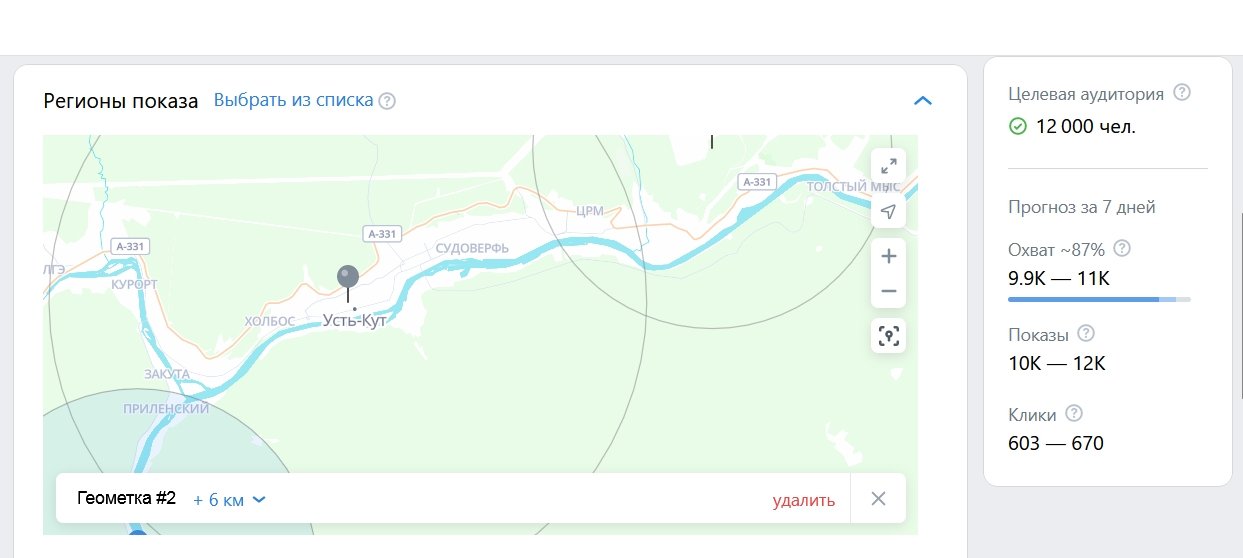
Task: Open the + 6 км radius dropdown
Action: [x=229, y=499]
